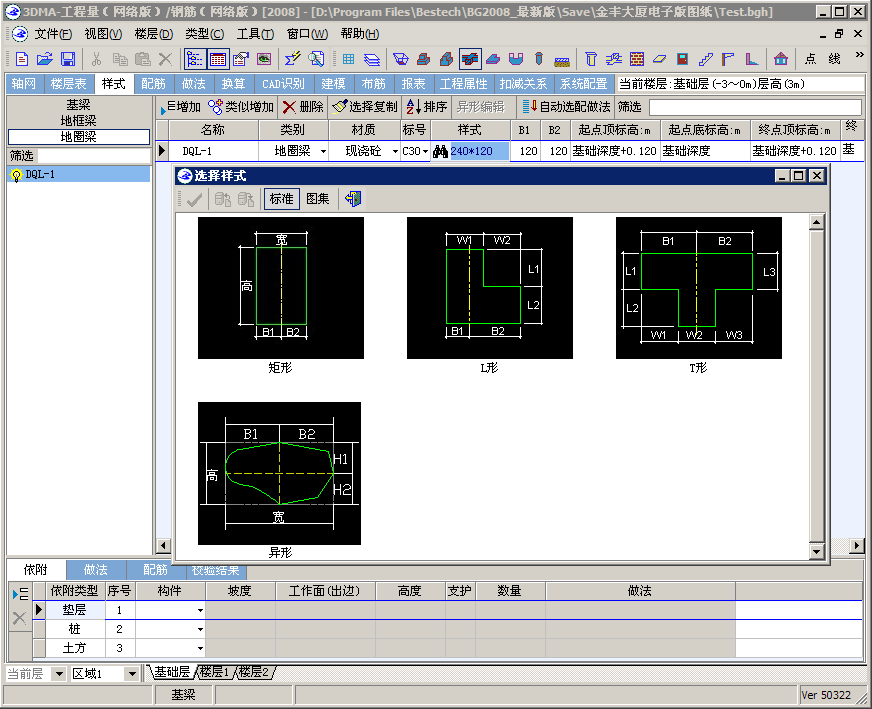Open the 区域1 dropdown
The width and height of the screenshot is (872, 709).
click(132, 674)
